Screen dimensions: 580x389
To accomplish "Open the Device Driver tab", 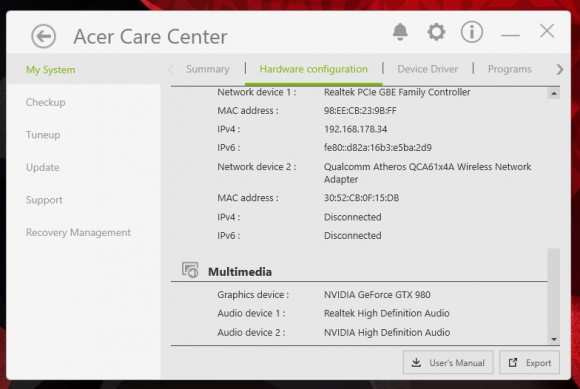I will (427, 69).
